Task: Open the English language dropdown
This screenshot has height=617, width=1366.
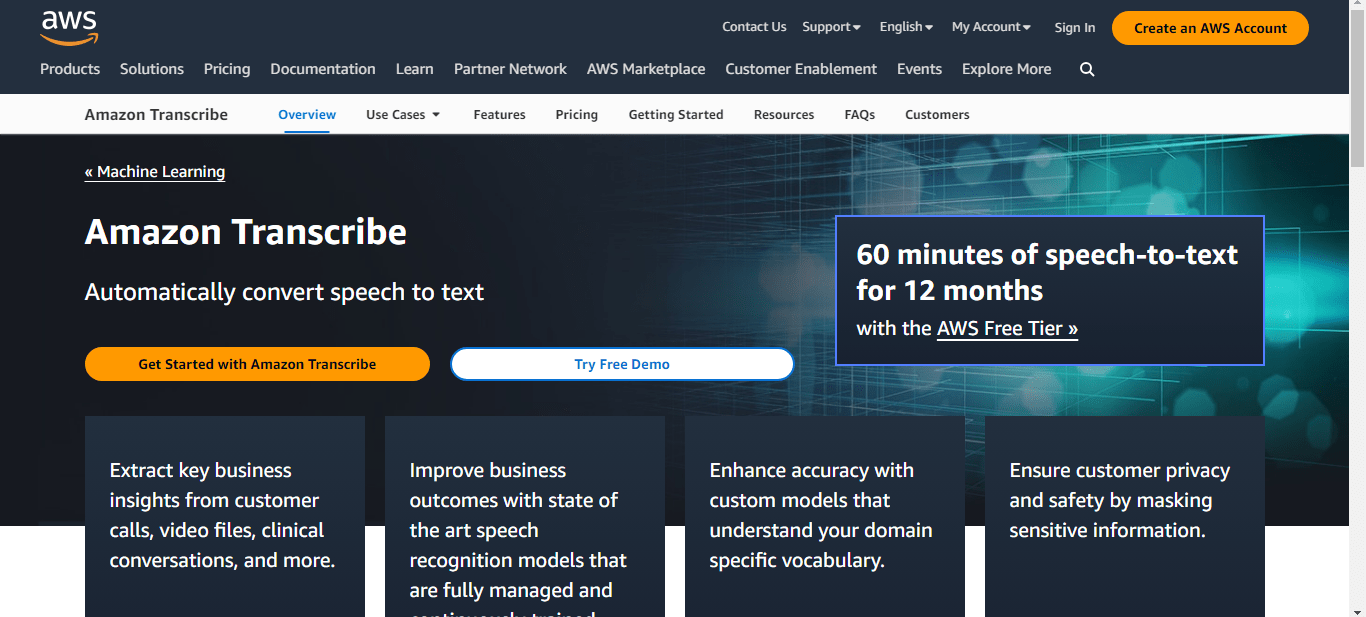Action: tap(906, 27)
